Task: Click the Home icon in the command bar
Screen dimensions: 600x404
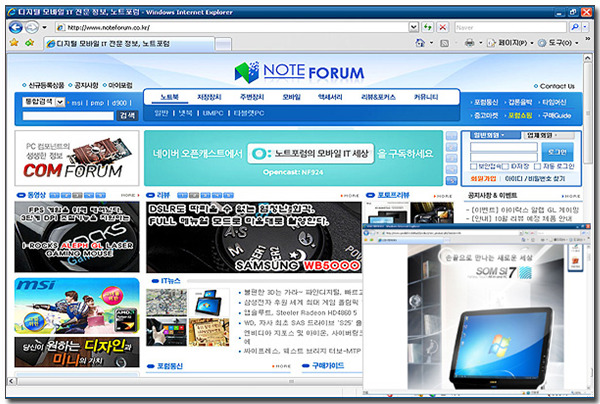Action: pyautogui.click(x=420, y=43)
